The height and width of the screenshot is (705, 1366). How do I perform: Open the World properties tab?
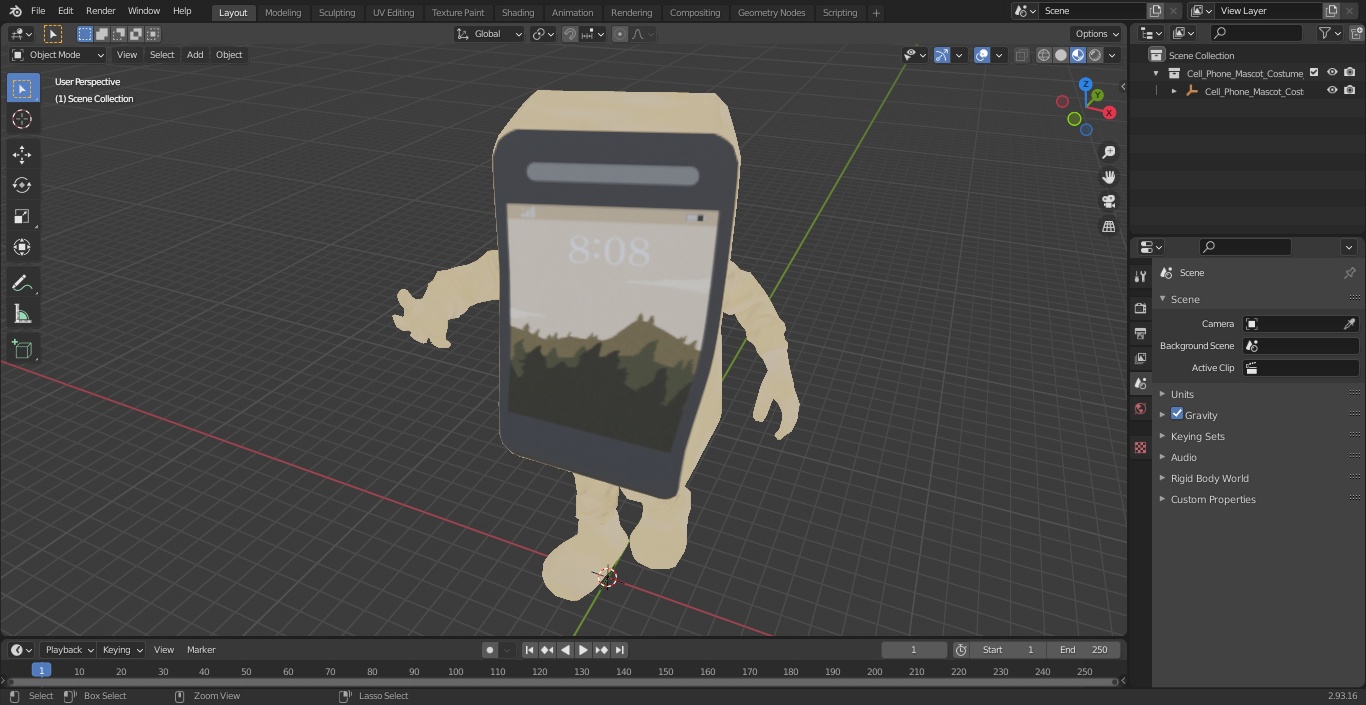pyautogui.click(x=1140, y=409)
